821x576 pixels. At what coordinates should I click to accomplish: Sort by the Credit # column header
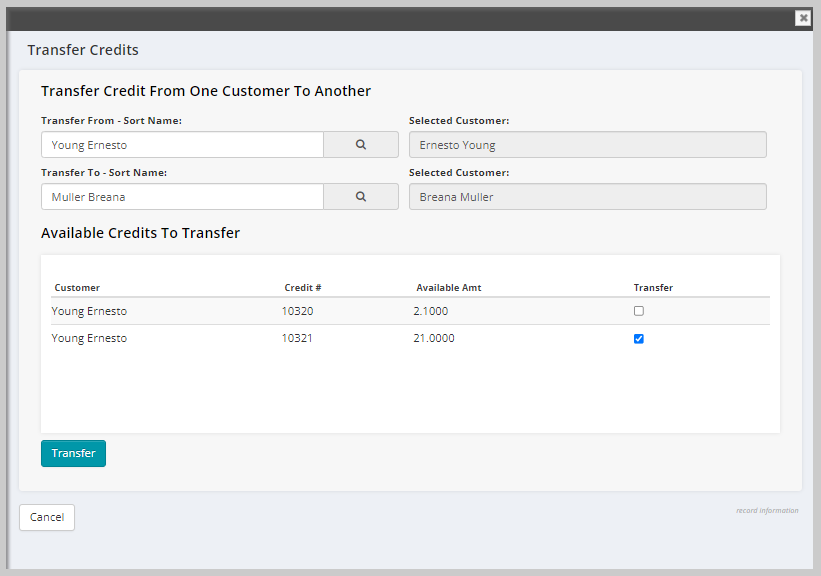point(303,288)
